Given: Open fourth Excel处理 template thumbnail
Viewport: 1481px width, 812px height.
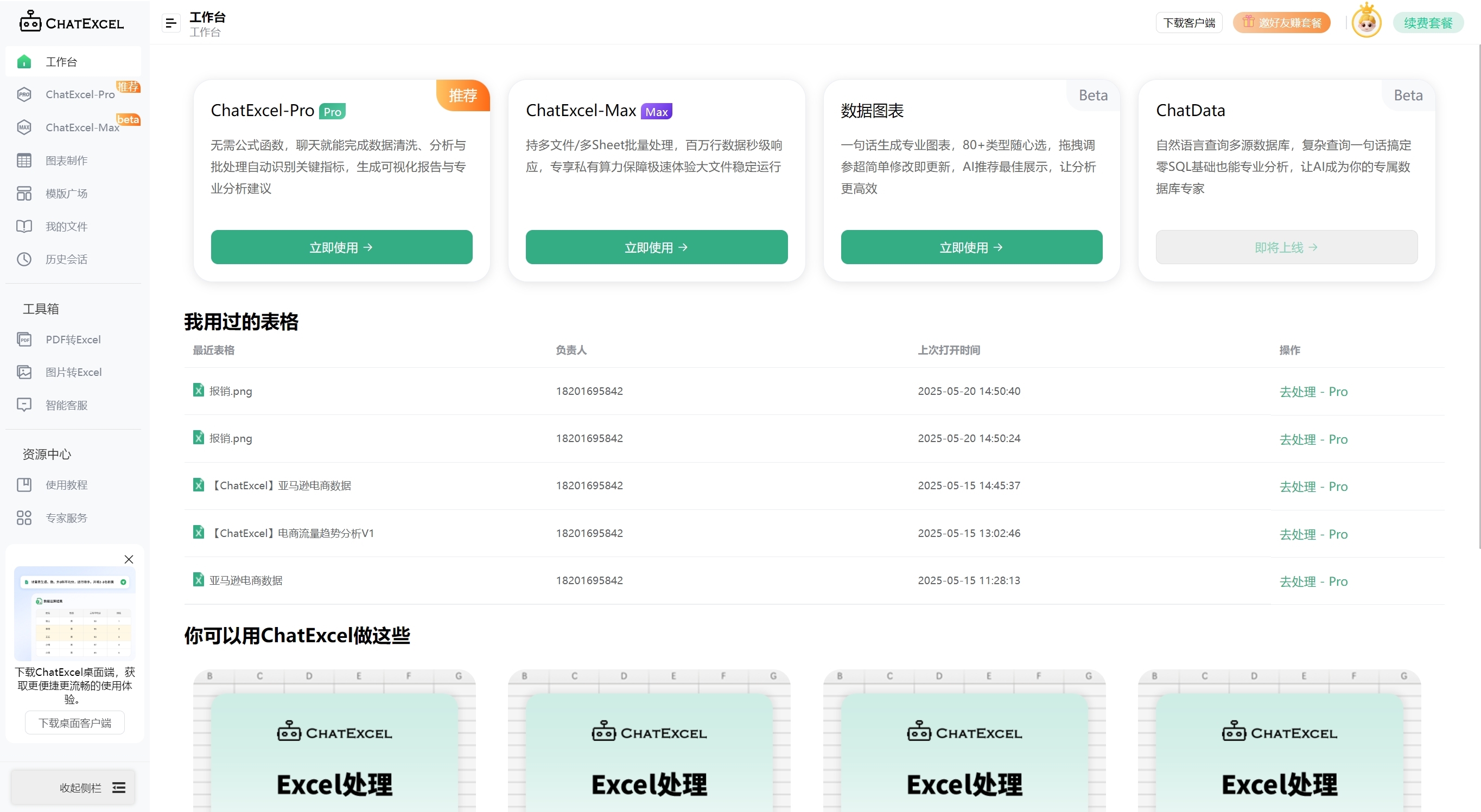Looking at the screenshot, I should (x=1279, y=741).
